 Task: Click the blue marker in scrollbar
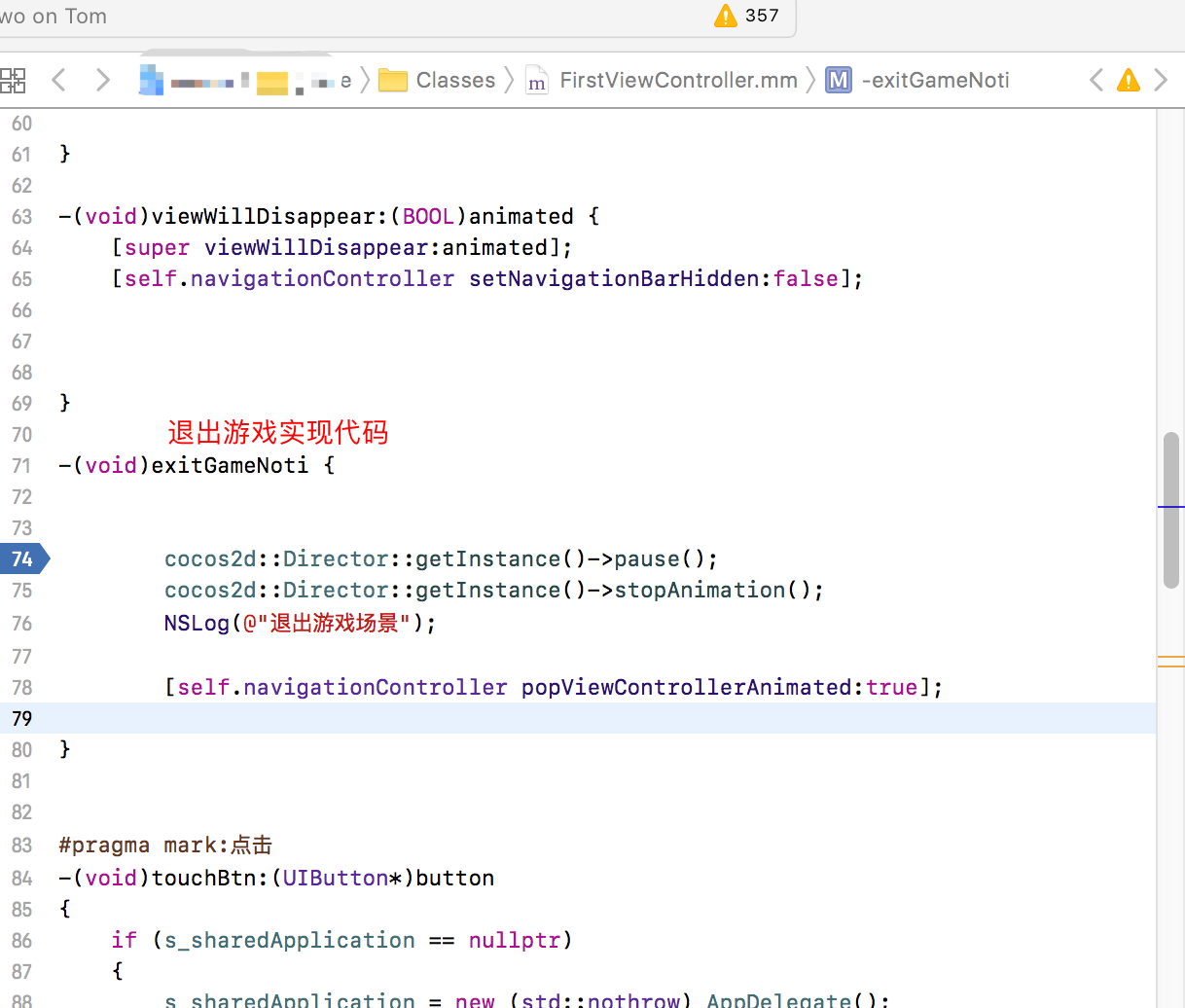pos(1171,507)
